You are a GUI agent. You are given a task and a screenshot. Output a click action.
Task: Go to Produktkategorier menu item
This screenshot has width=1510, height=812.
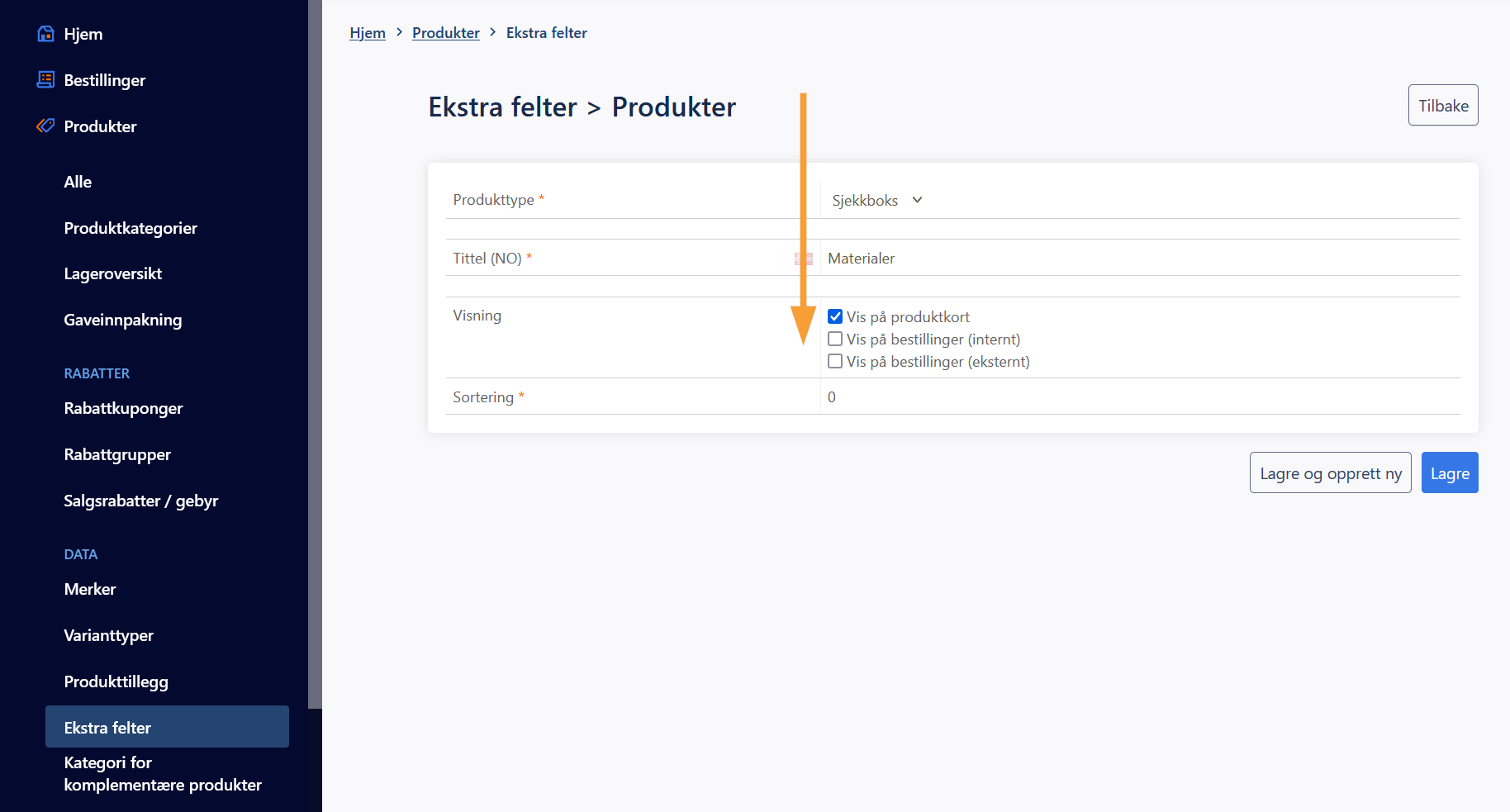[x=131, y=228]
